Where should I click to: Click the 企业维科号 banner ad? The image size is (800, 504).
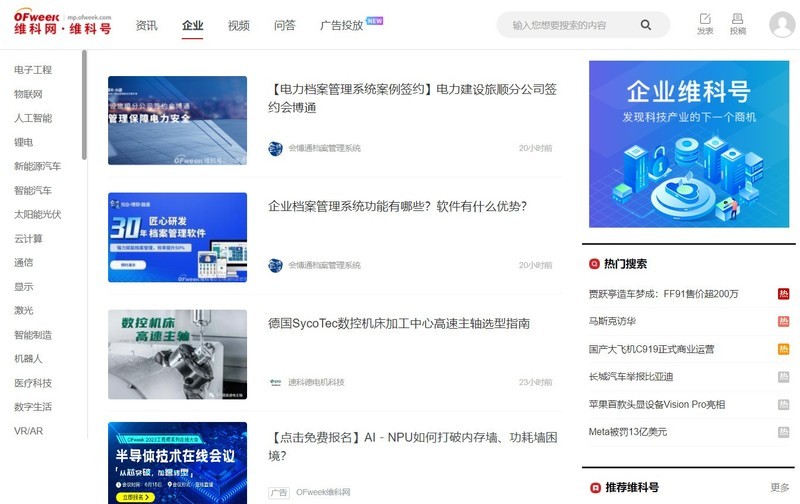(689, 144)
